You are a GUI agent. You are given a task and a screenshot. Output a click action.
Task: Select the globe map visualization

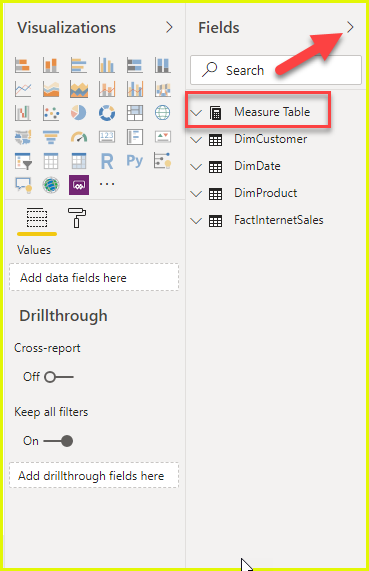[162, 113]
